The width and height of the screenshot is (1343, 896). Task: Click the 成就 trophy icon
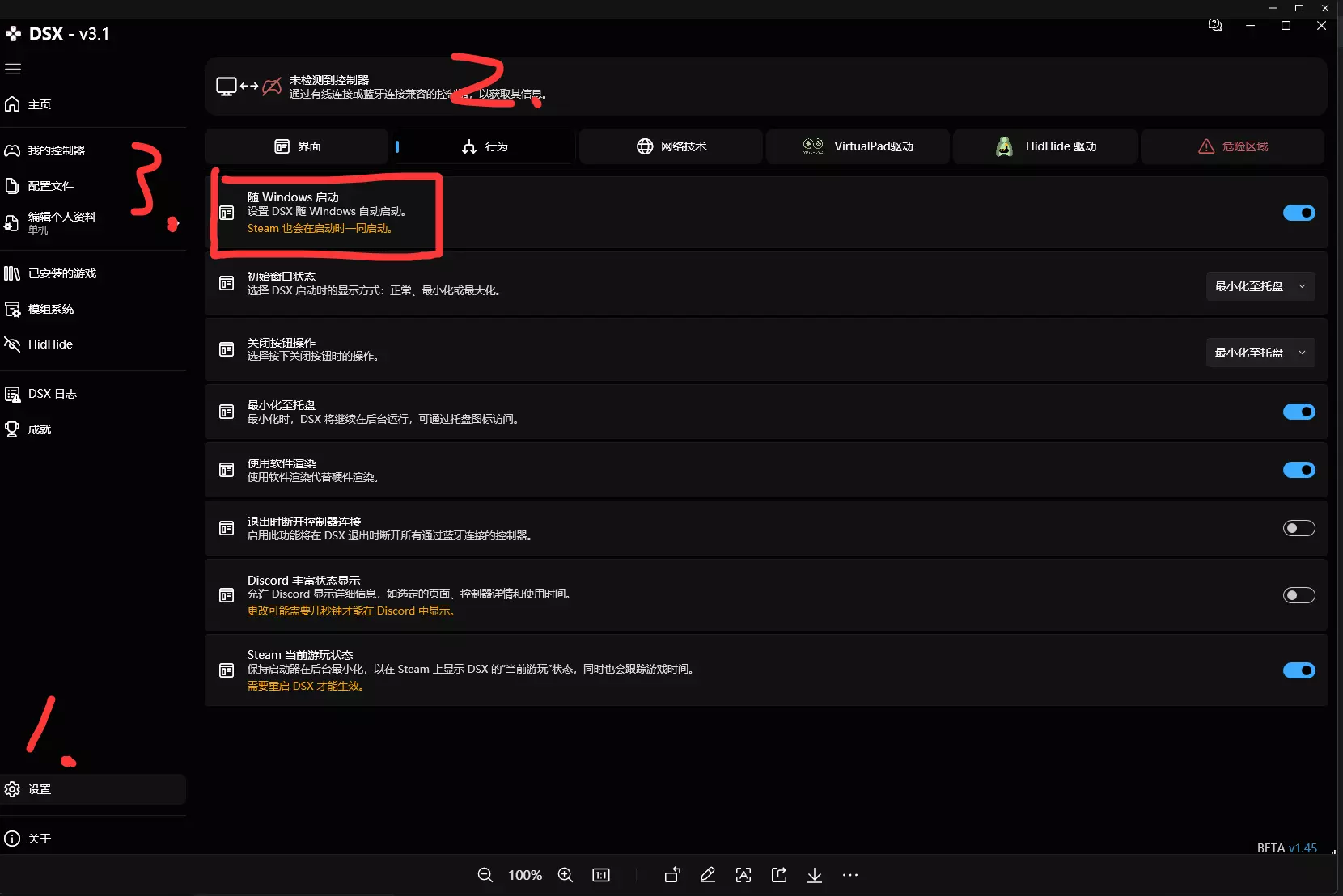pos(12,429)
